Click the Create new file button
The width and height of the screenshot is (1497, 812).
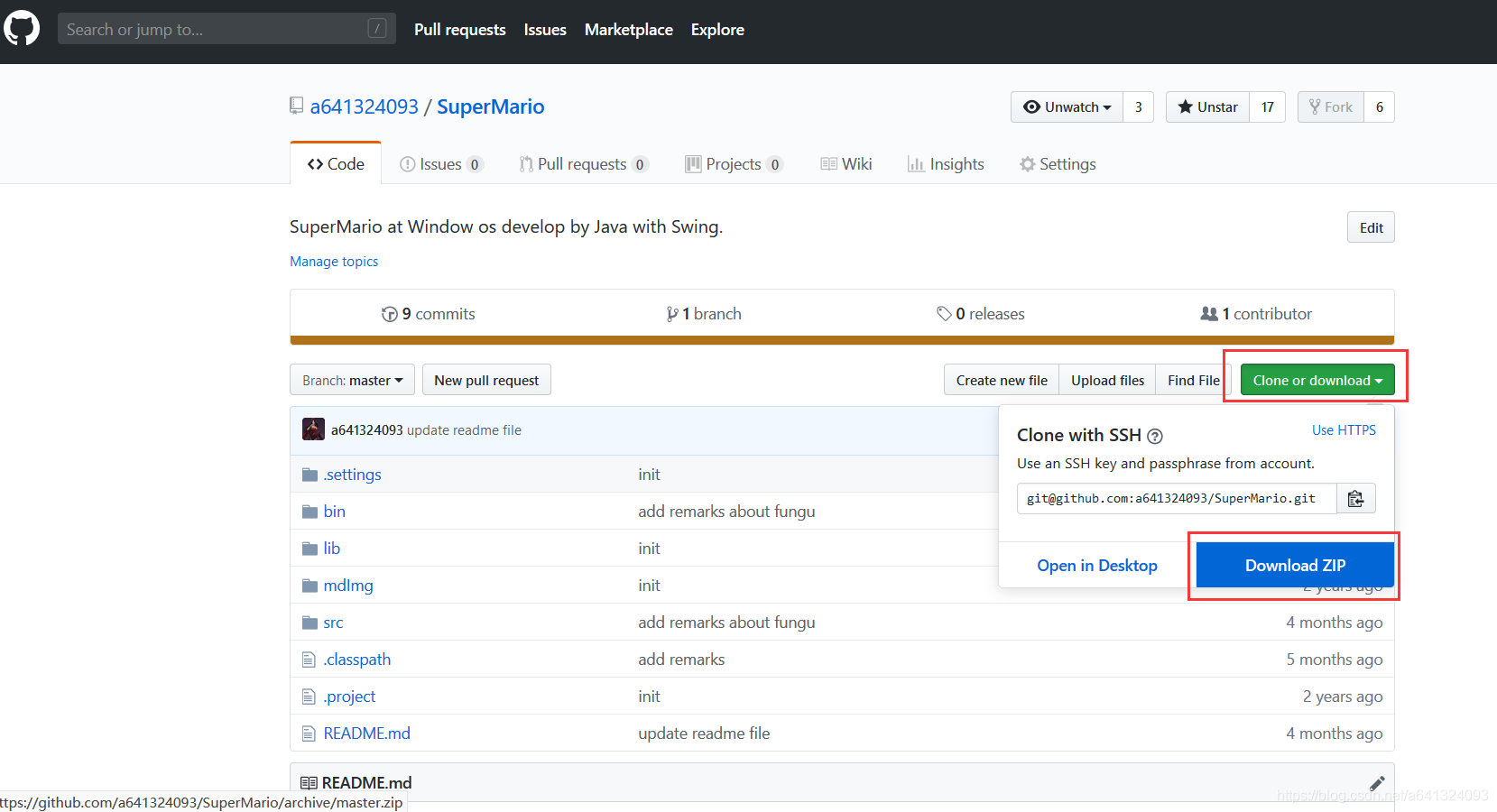[1002, 380]
